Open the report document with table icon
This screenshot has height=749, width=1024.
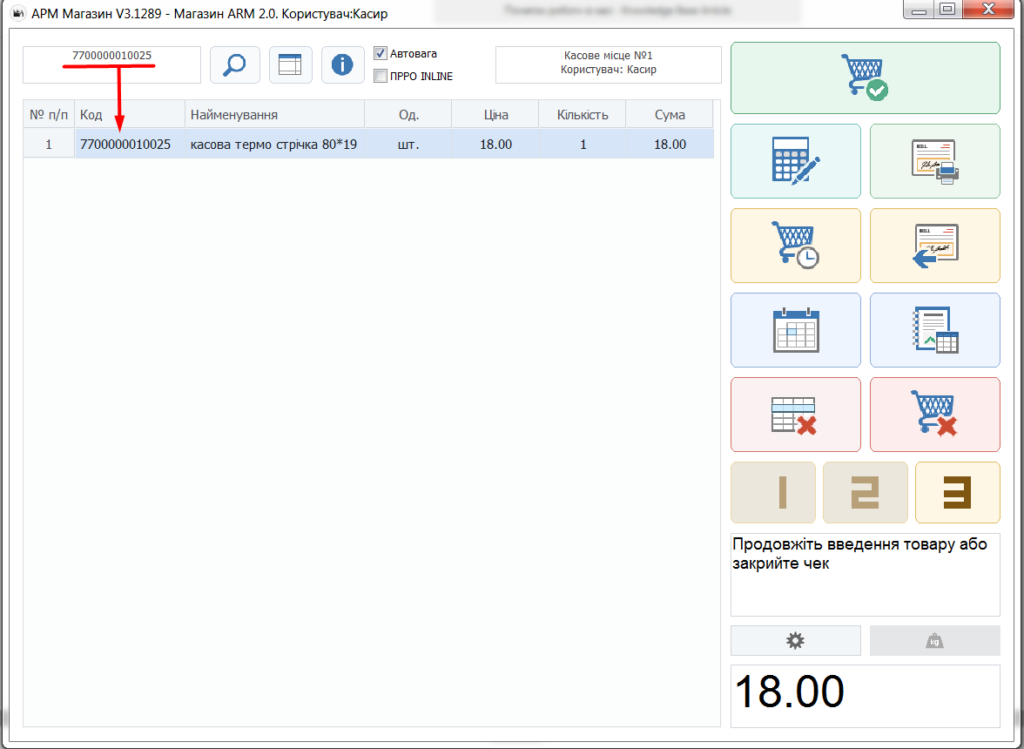click(x=935, y=330)
